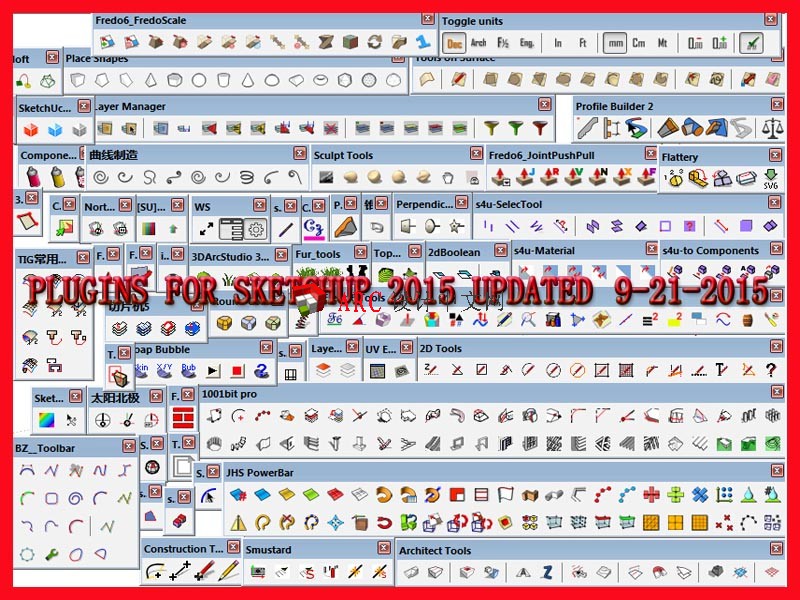Click the 1-2-3 numbering icon in Flattery
This screenshot has height=600, width=800.
(x=673, y=178)
